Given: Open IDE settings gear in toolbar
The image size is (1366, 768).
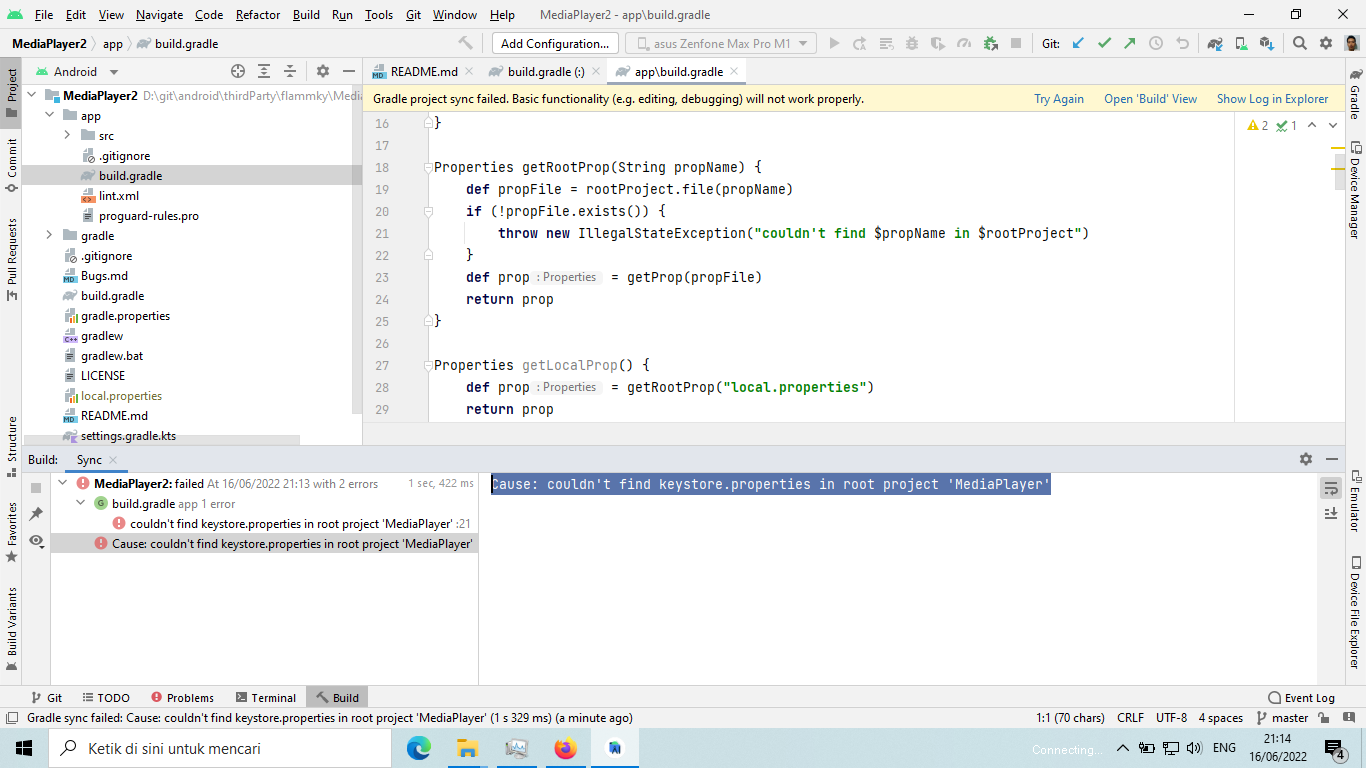Looking at the screenshot, I should click(1326, 43).
